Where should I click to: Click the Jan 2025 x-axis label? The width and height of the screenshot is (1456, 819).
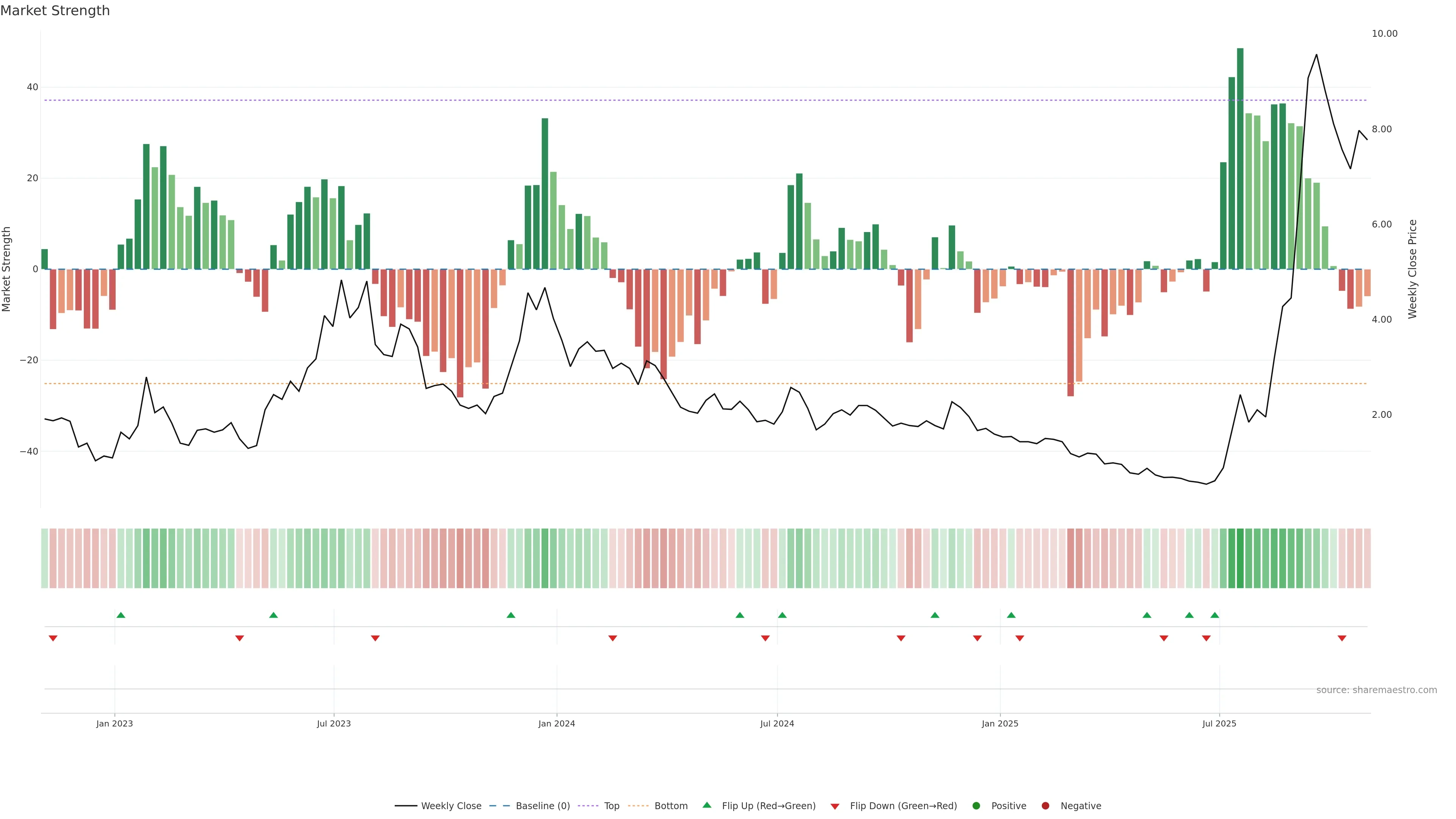coord(1000,723)
